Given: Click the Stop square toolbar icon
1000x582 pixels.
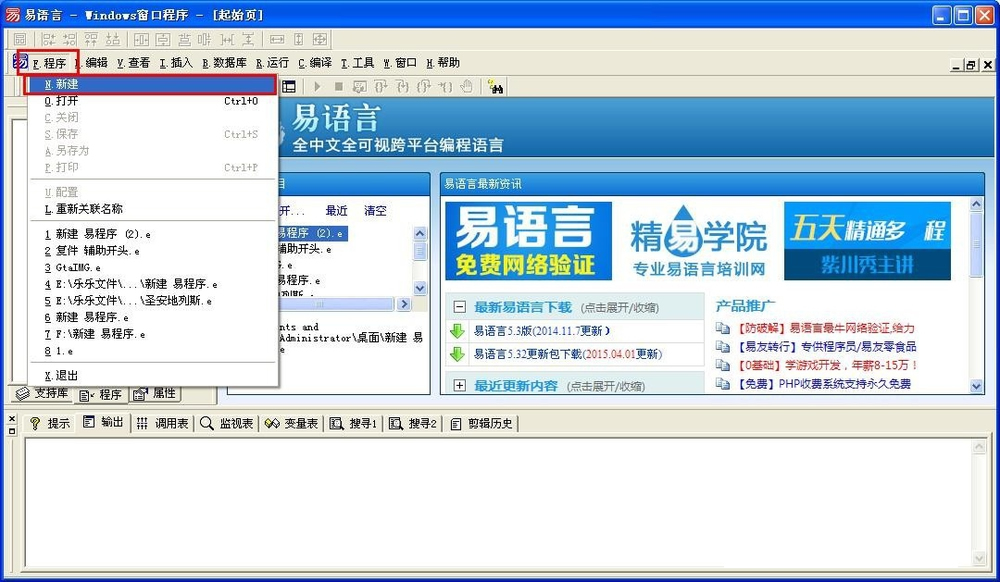Looking at the screenshot, I should (x=339, y=86).
